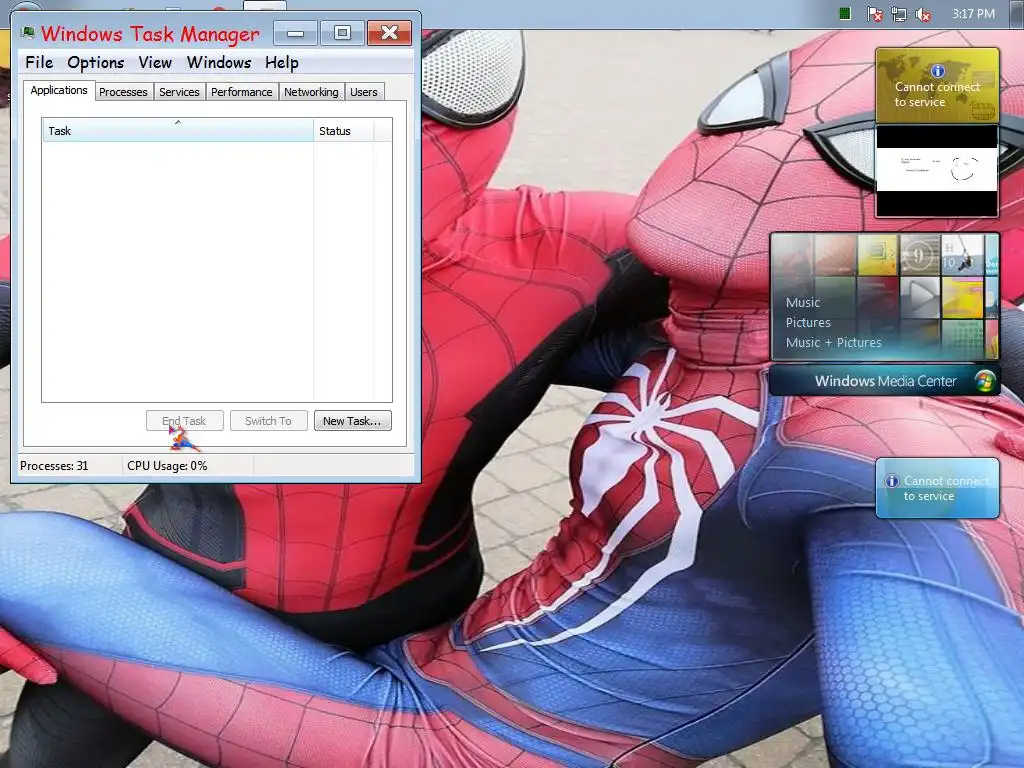This screenshot has height=768, width=1024.
Task: Close the Windows Task Manager window
Action: pyautogui.click(x=389, y=33)
